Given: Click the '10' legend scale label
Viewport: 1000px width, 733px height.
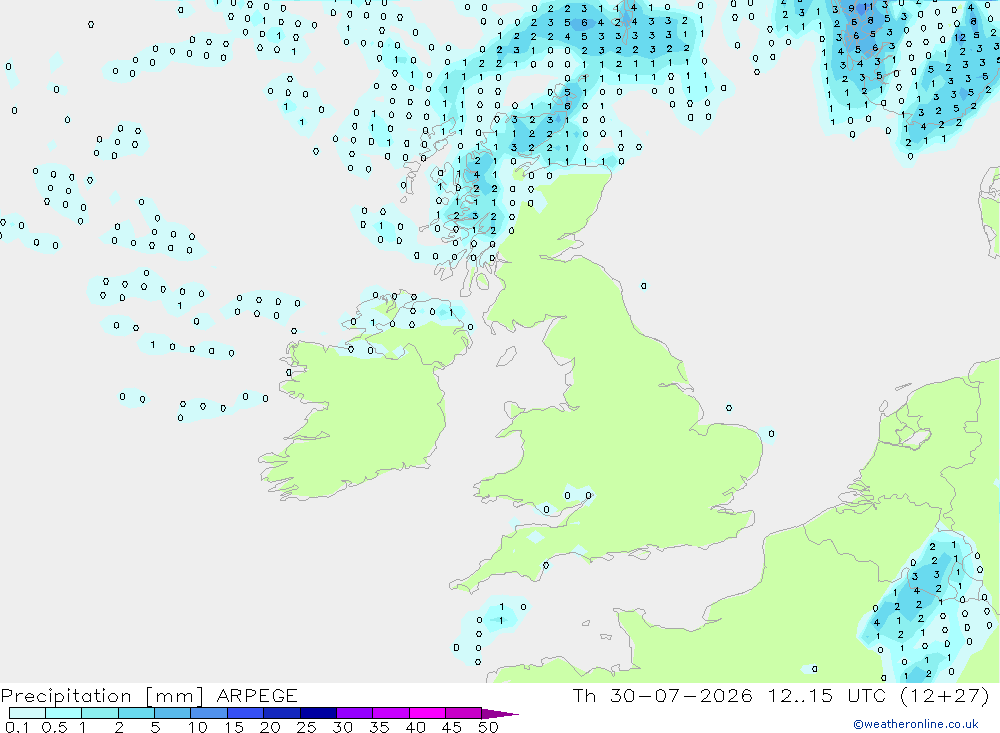Looking at the screenshot, I should [197, 727].
